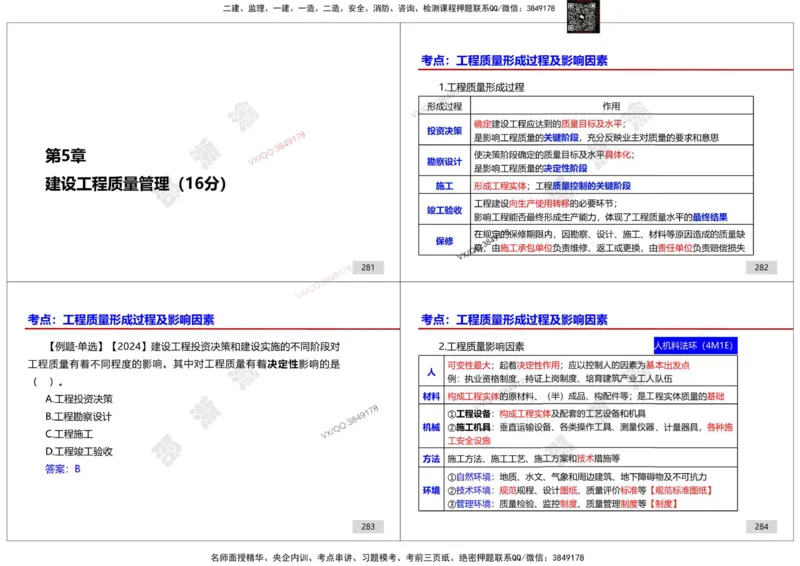Click the red '【规范标准图纸】' note

tap(680, 490)
